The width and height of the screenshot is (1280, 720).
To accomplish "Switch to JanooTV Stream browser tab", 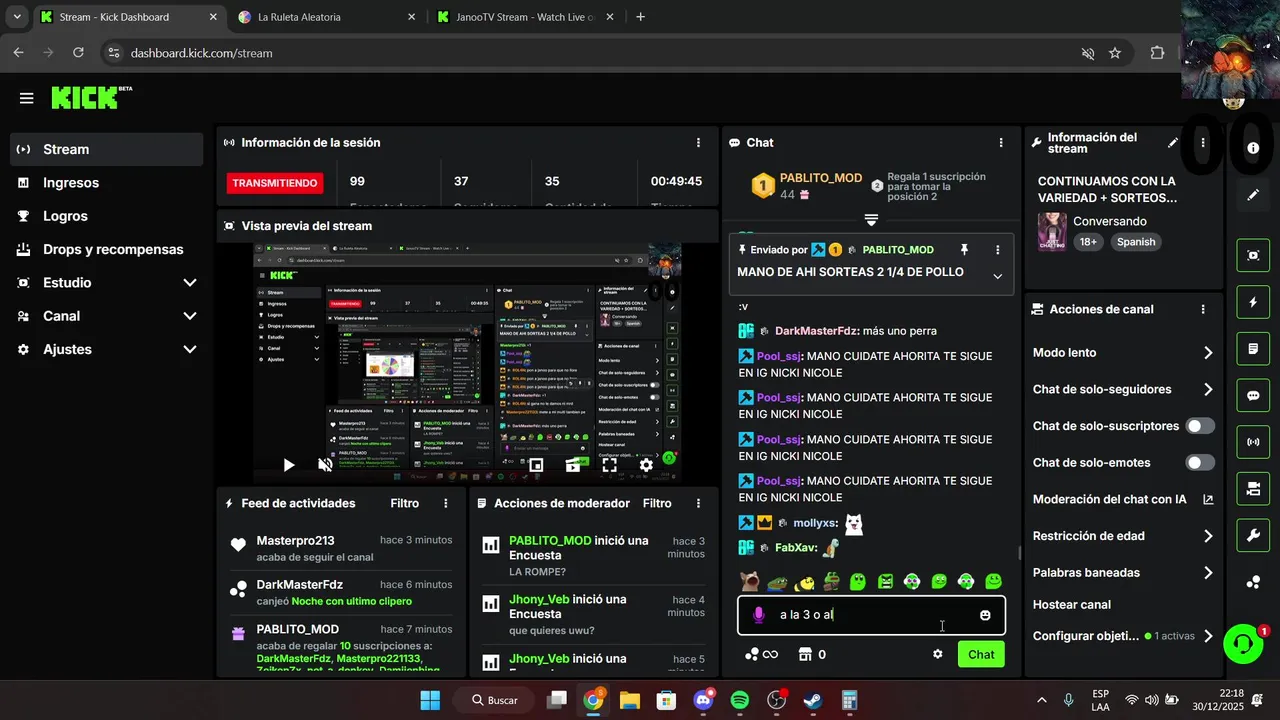I will pyautogui.click(x=527, y=17).
